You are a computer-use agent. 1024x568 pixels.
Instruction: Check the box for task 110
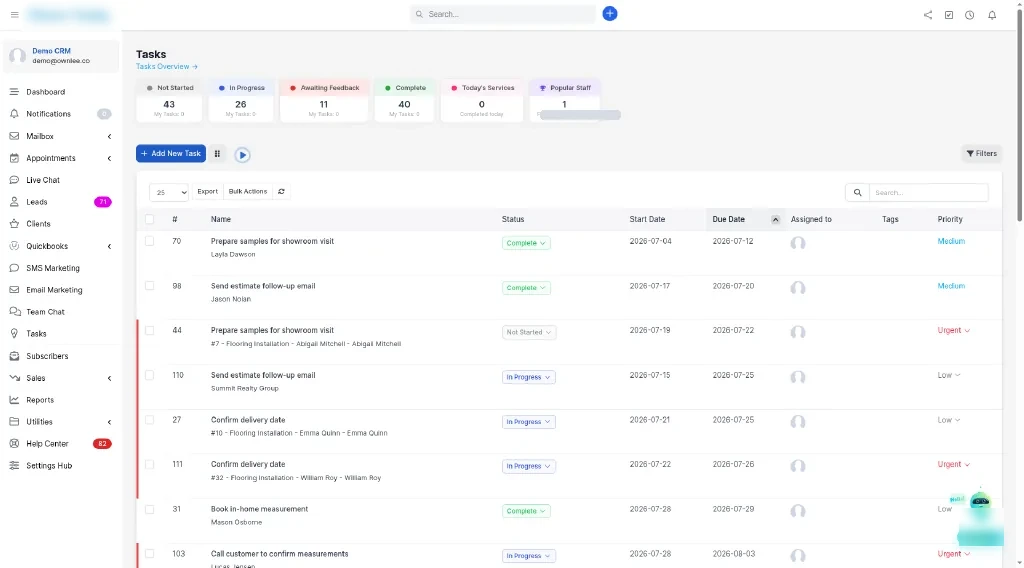[x=150, y=375]
